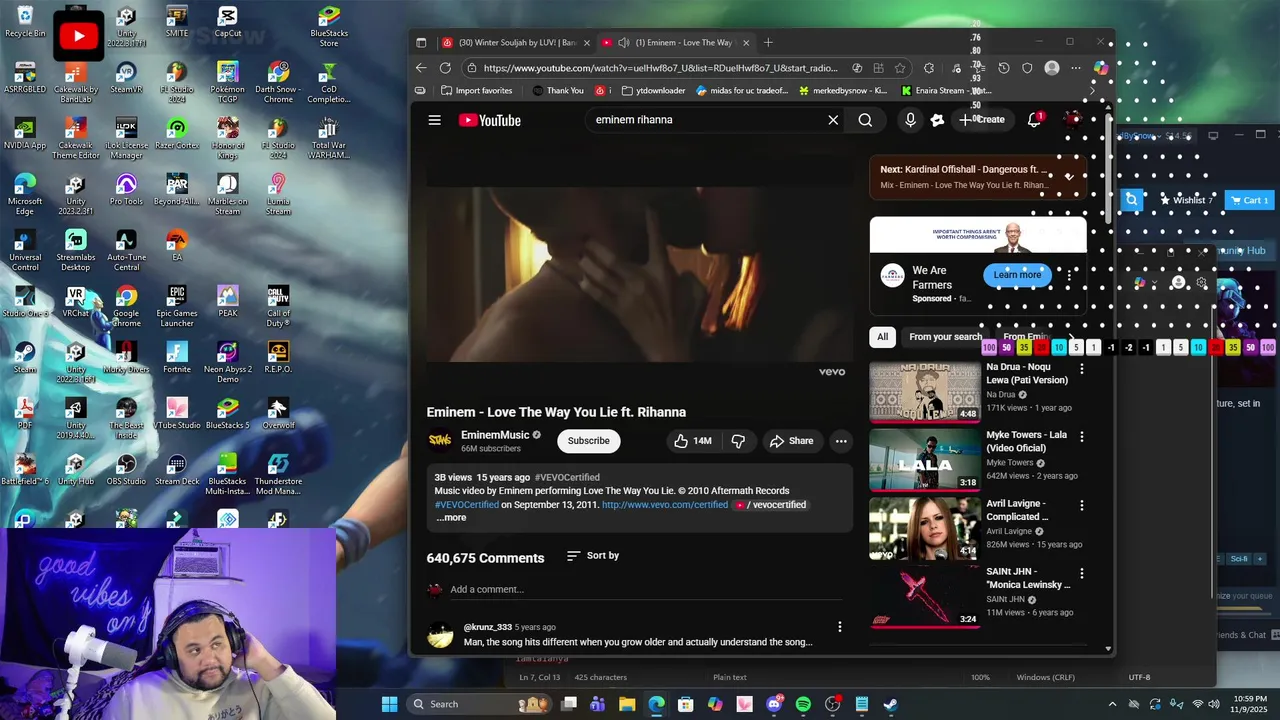Open Edge Settings and more menu
Screen dimensions: 1280x720
click(1075, 68)
